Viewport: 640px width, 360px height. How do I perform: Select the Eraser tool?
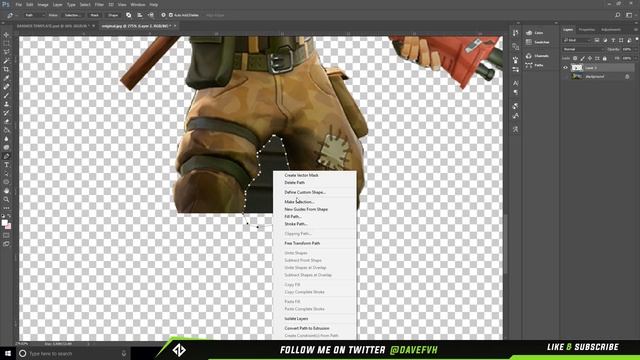(7, 122)
